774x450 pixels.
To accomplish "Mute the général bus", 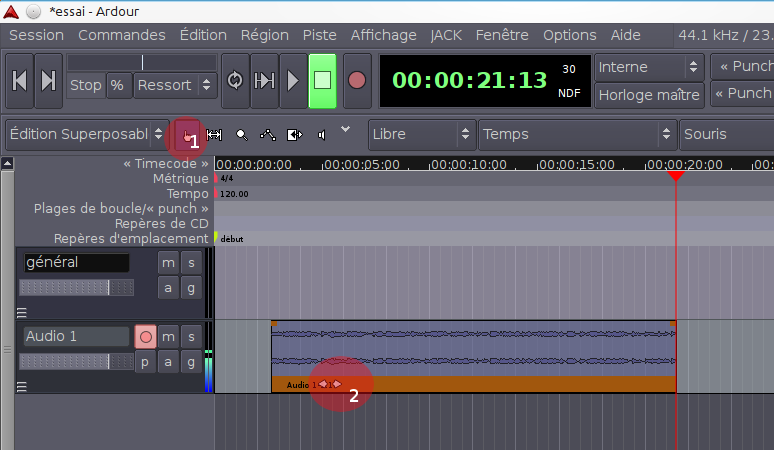I will (x=168, y=263).
